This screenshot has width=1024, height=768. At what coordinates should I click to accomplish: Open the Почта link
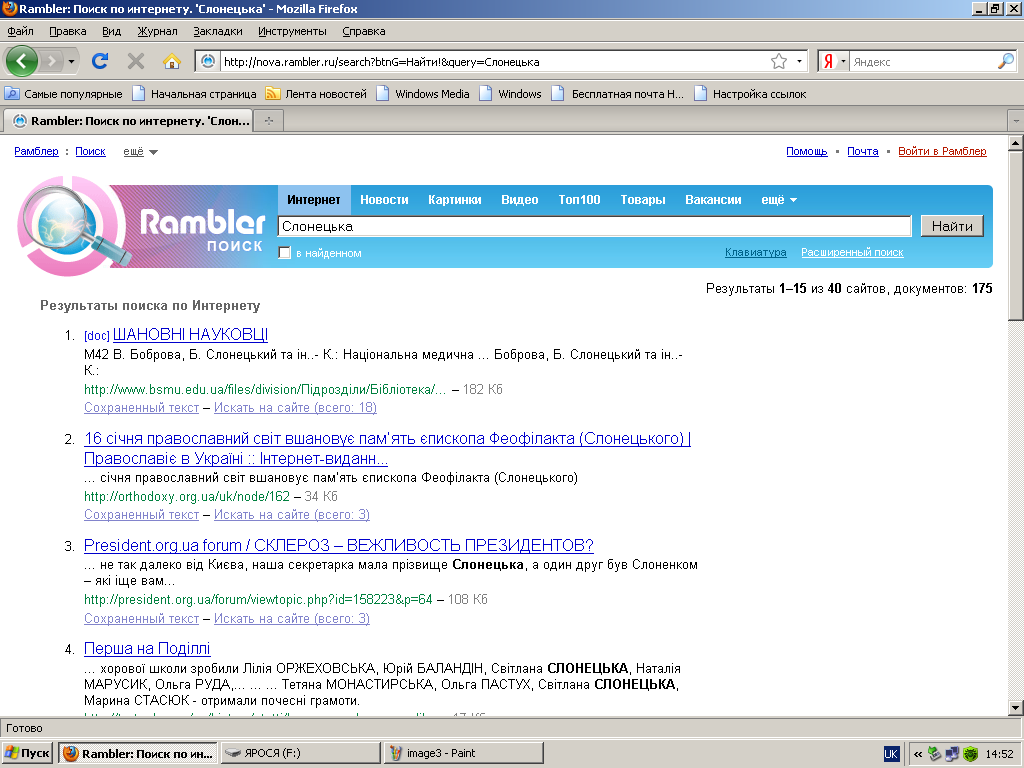pos(863,152)
